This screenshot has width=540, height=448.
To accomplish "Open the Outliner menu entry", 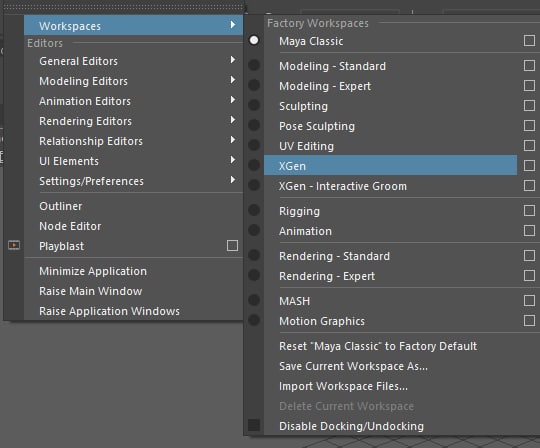I will [61, 206].
